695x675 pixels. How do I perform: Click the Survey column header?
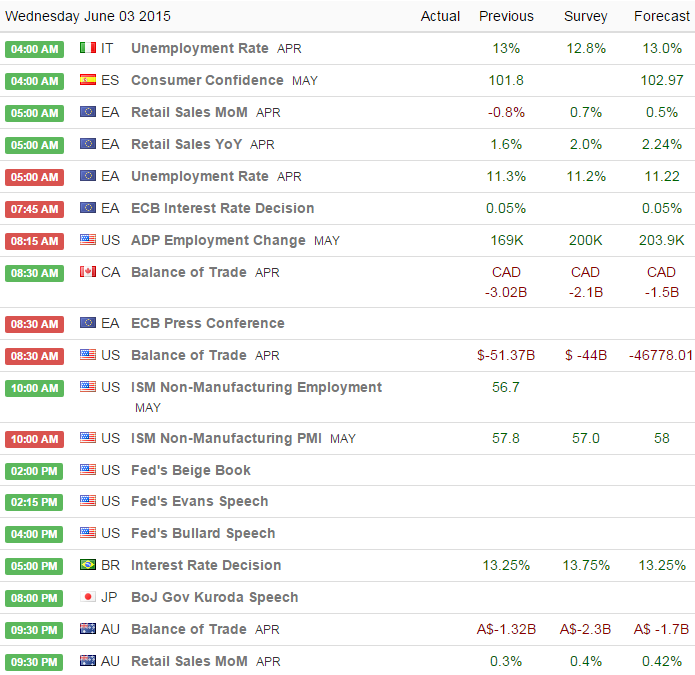click(x=585, y=16)
